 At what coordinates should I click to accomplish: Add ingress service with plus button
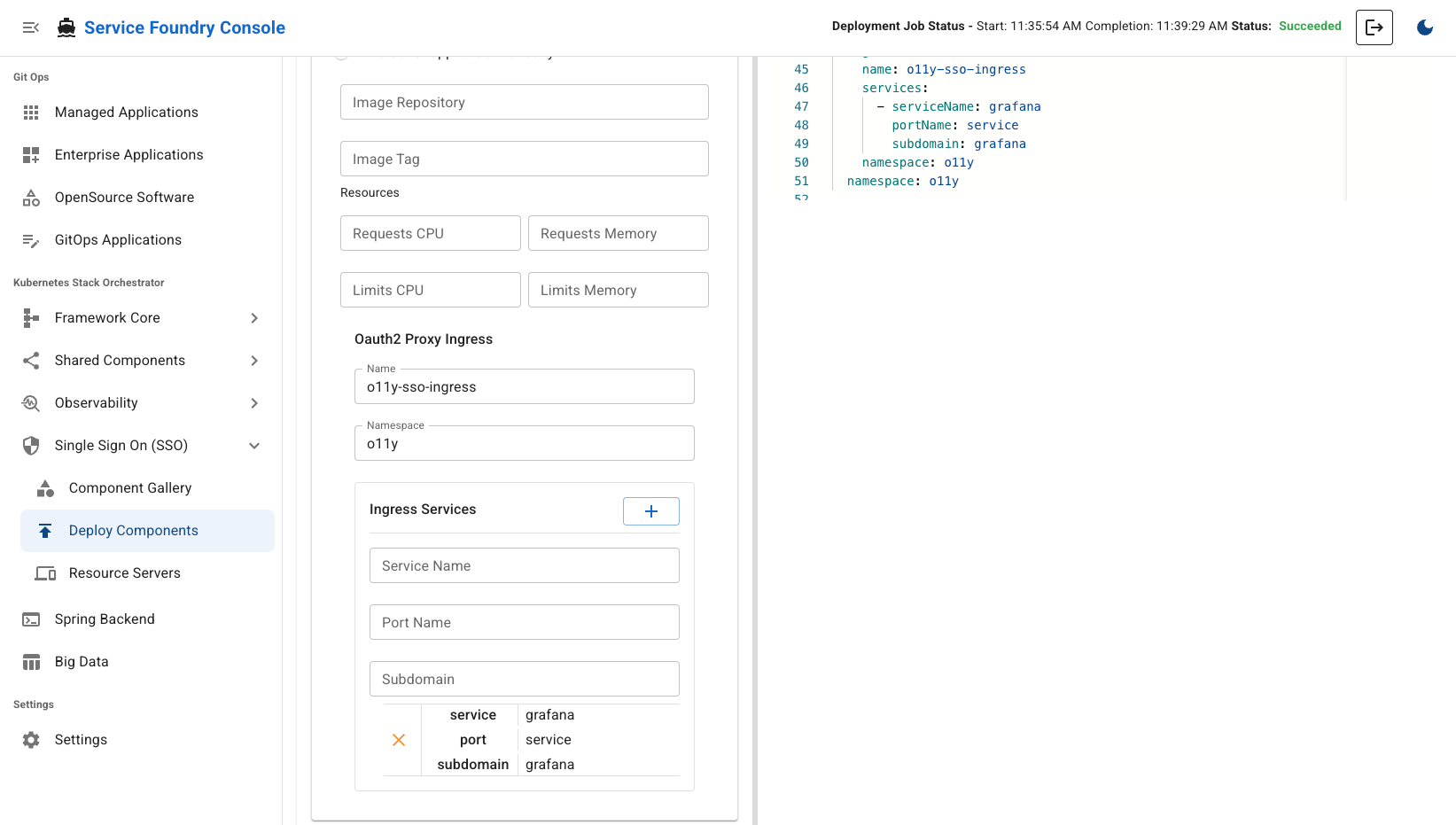point(651,511)
